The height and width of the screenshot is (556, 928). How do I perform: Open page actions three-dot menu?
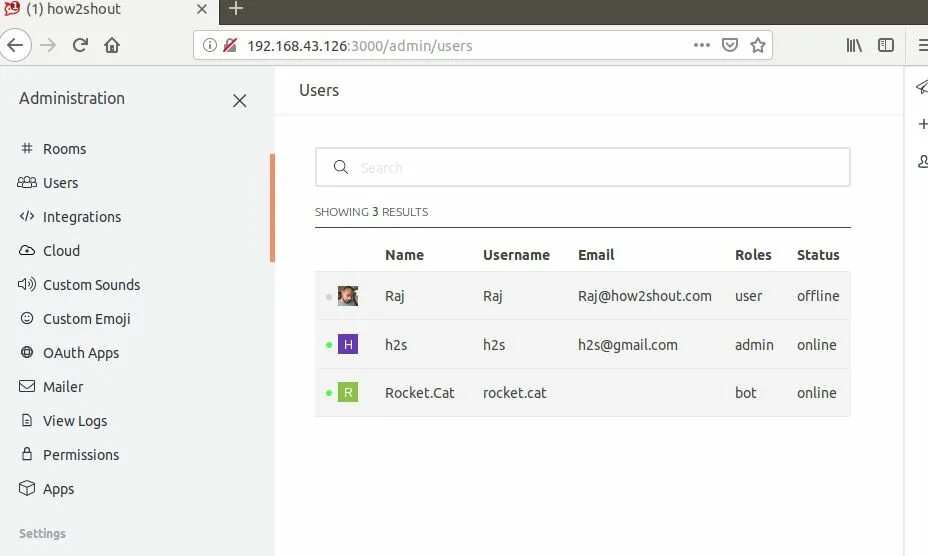coord(702,45)
